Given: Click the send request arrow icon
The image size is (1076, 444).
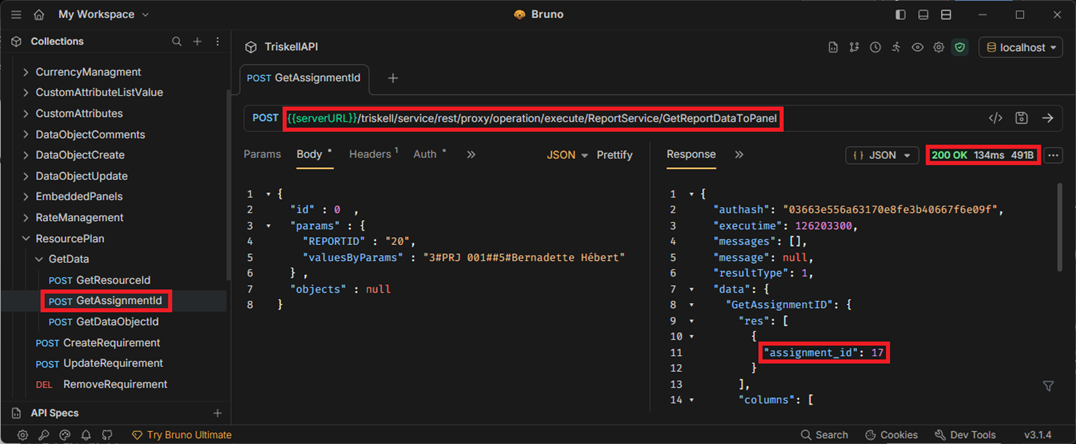Looking at the screenshot, I should [1047, 118].
